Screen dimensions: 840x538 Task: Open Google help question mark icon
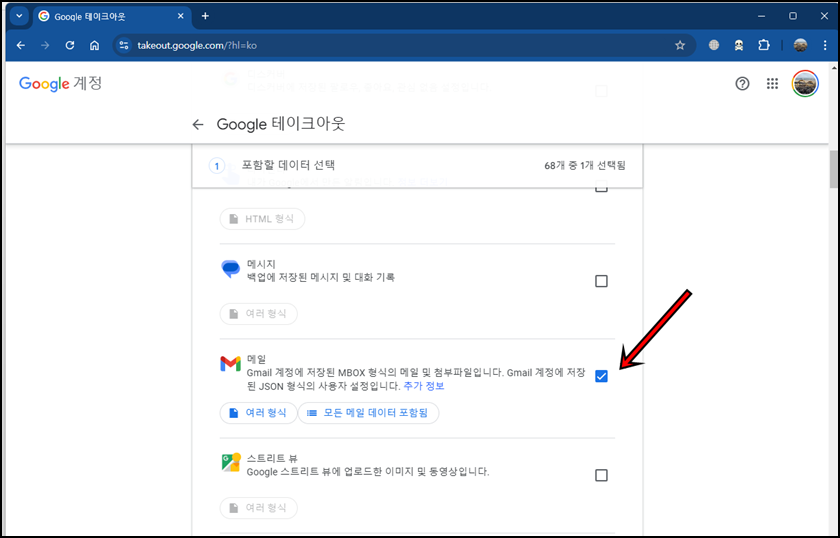tap(742, 84)
